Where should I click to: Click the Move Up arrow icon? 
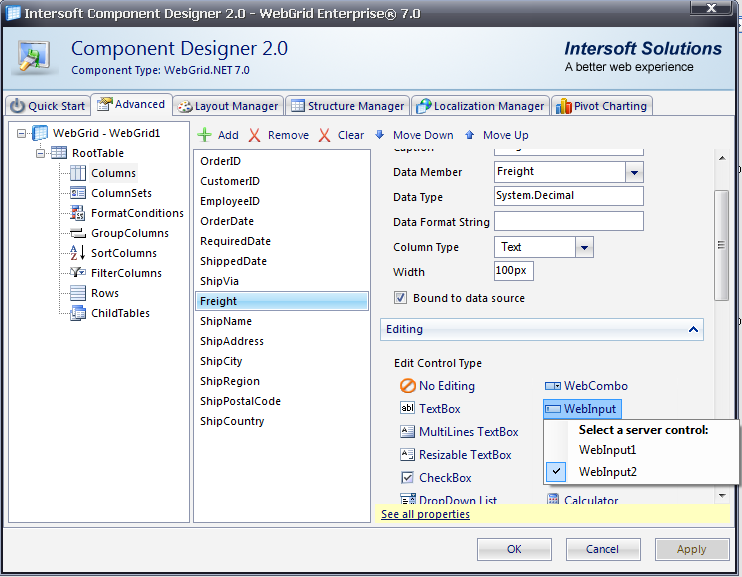click(469, 134)
